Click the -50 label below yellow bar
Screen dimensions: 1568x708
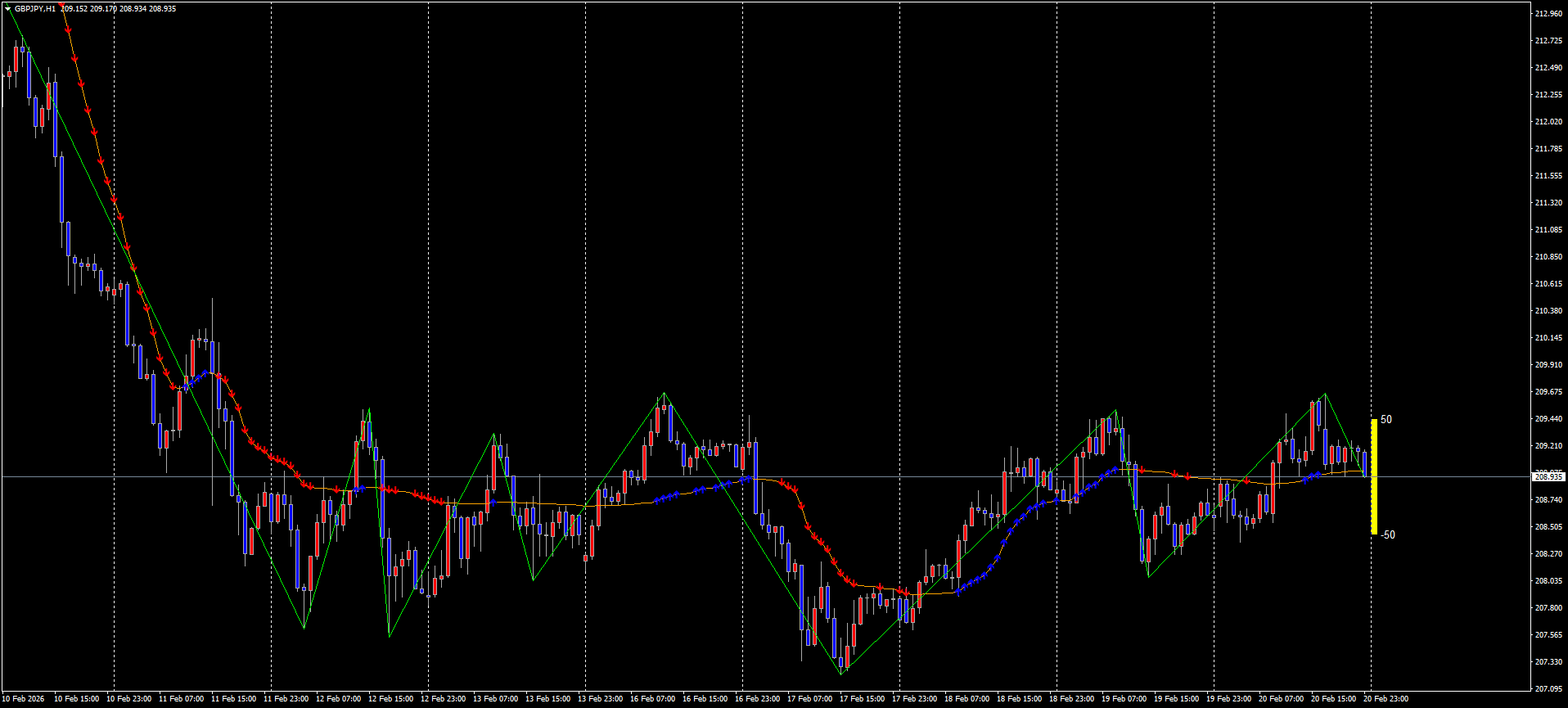click(x=1388, y=535)
